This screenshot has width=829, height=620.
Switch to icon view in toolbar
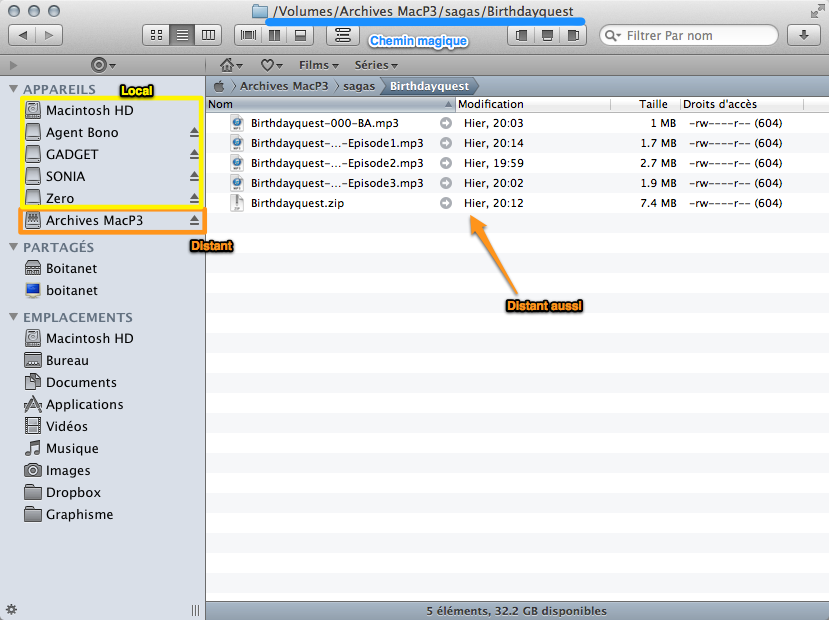(x=156, y=35)
